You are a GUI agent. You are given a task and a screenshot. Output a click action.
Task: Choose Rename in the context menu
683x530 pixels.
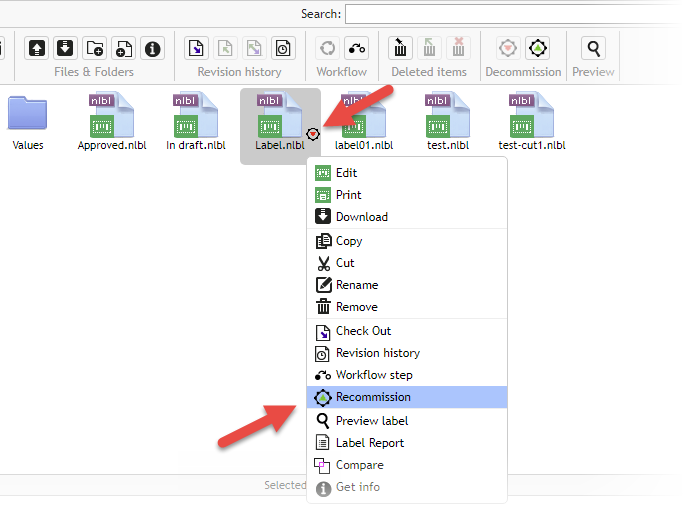[356, 285]
